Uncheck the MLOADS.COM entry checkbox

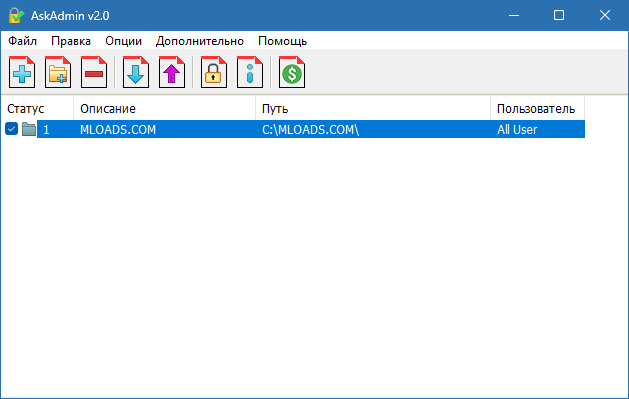11,129
